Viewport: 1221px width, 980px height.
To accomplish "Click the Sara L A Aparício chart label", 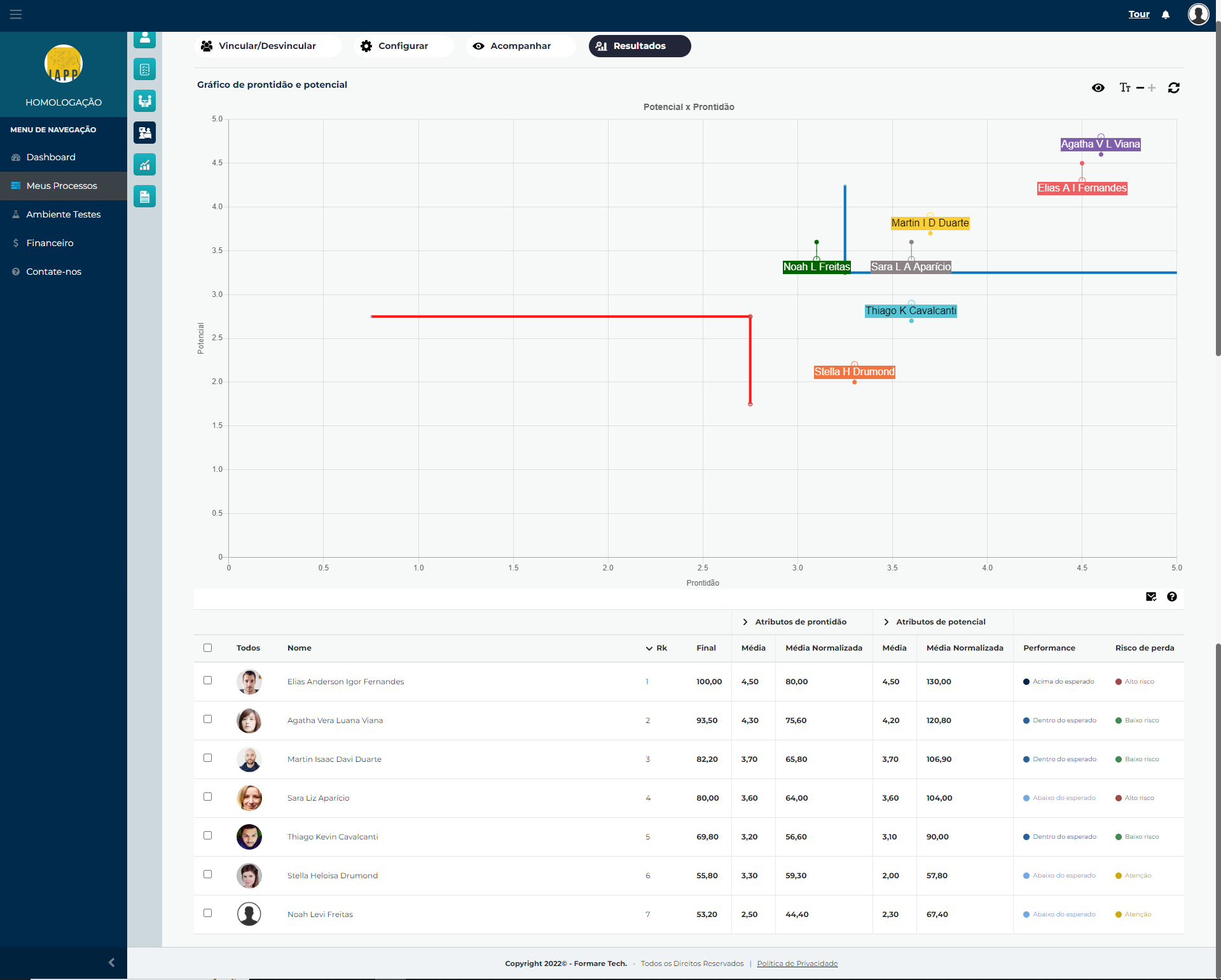I will tap(911, 267).
